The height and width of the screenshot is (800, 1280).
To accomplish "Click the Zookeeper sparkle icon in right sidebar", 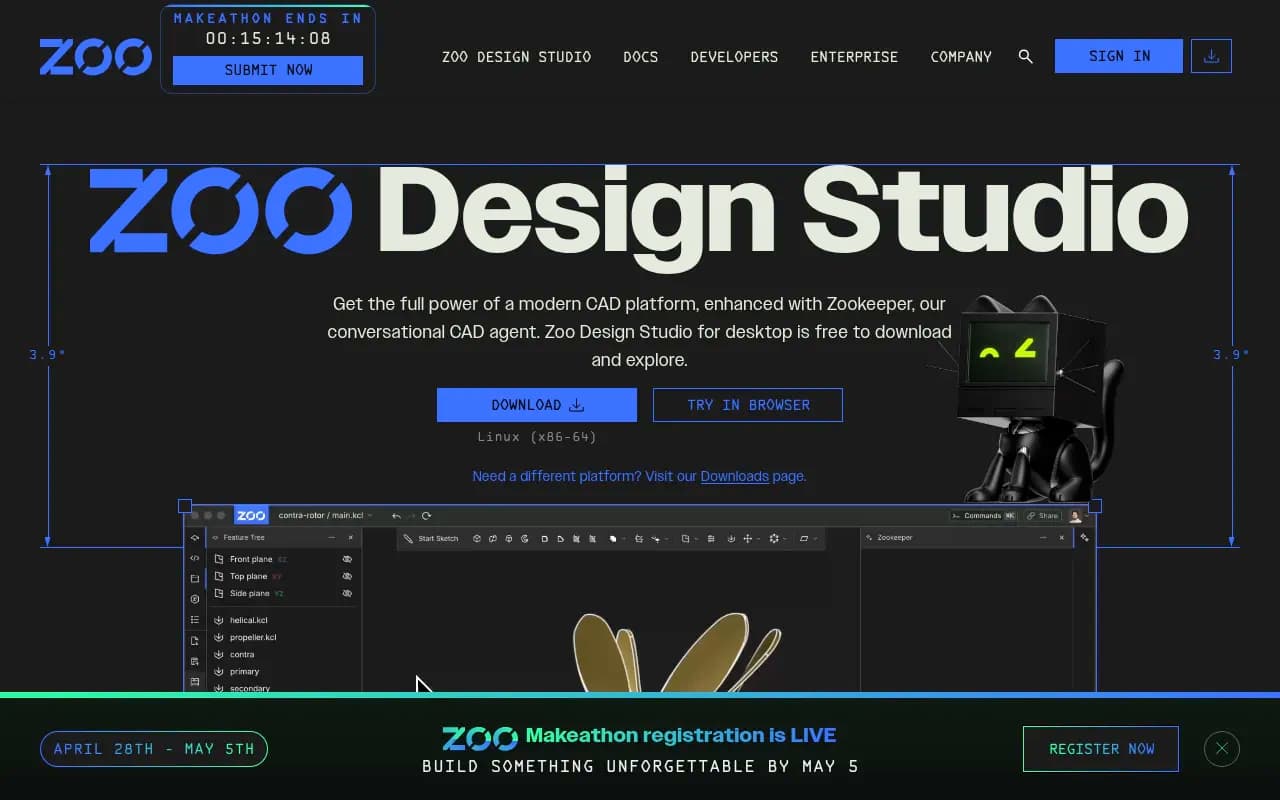I will tap(1085, 538).
